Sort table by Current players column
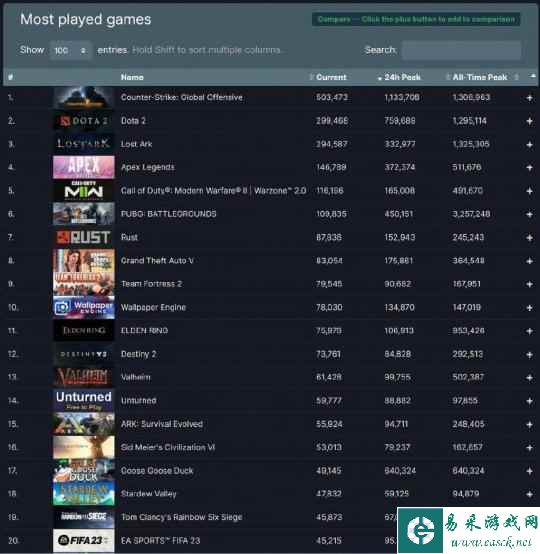The width and height of the screenshot is (540, 554). (x=331, y=77)
